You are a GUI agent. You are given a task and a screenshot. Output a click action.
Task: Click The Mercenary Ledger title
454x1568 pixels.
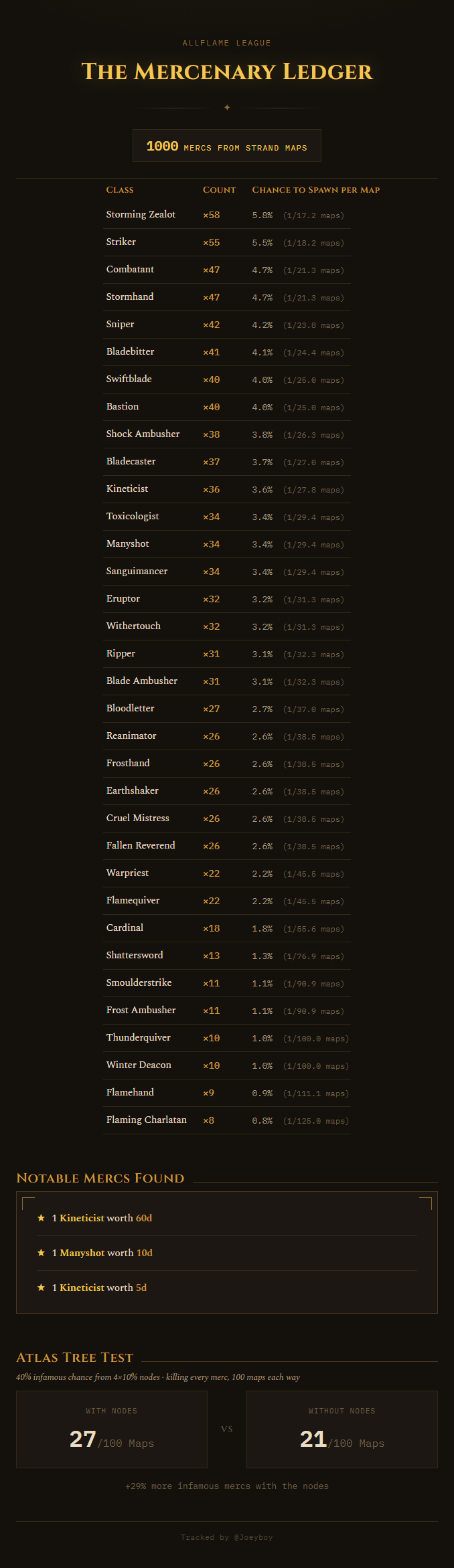point(227,72)
